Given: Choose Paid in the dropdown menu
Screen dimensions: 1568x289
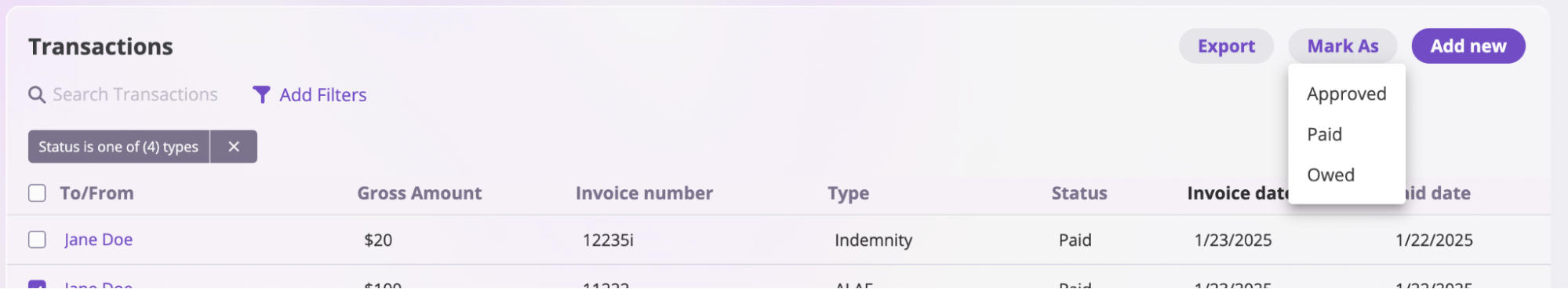Looking at the screenshot, I should tap(1325, 134).
